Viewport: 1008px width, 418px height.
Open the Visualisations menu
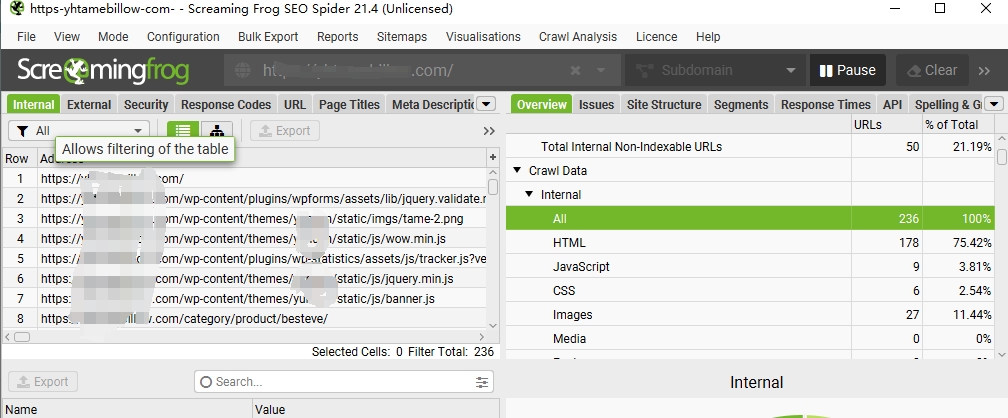[x=483, y=37]
